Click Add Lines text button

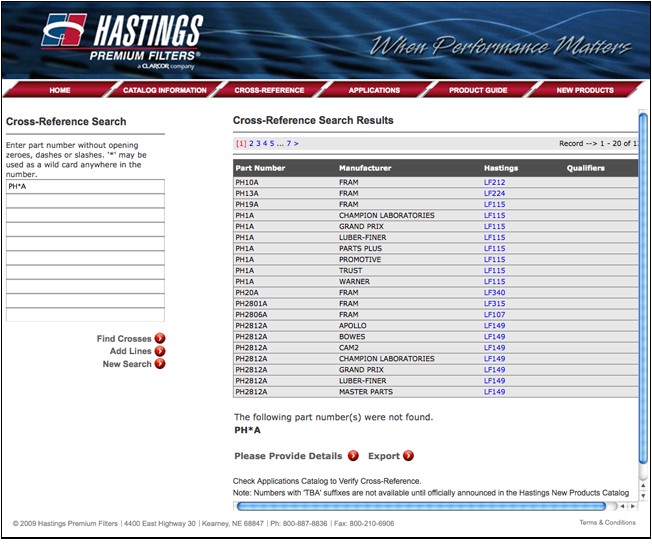point(131,351)
